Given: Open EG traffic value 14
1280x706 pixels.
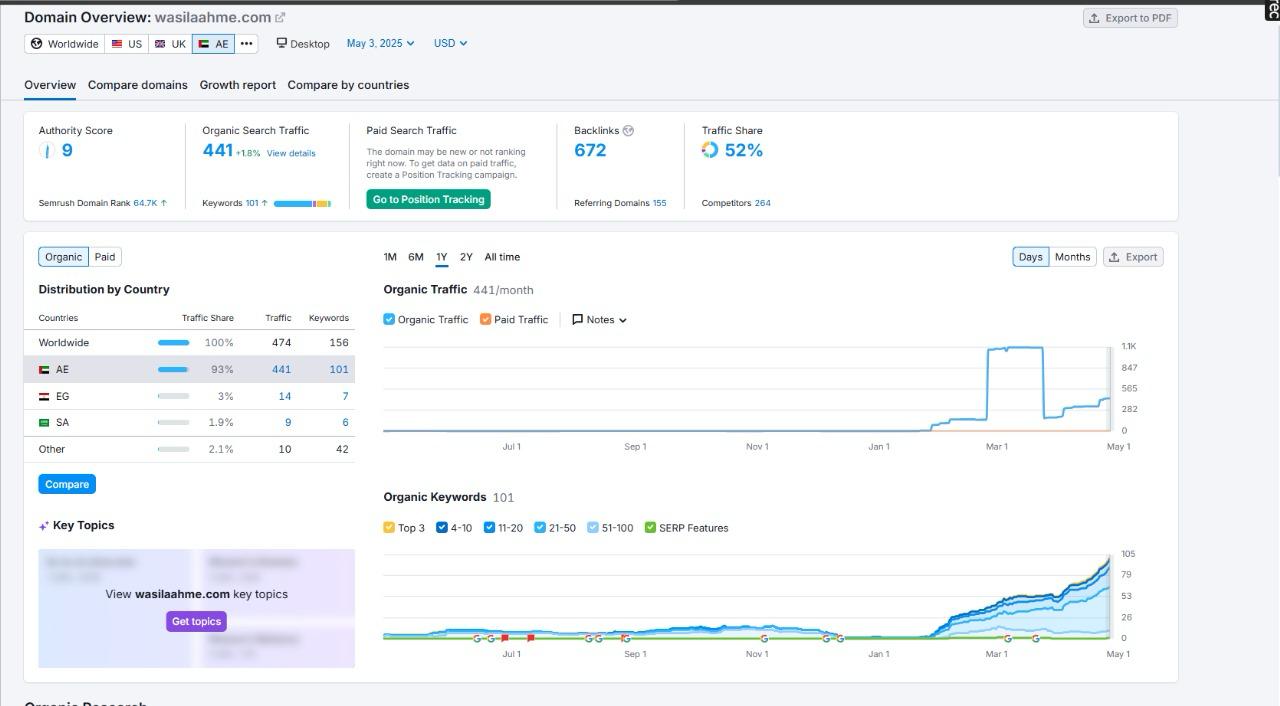Looking at the screenshot, I should pyautogui.click(x=284, y=397).
